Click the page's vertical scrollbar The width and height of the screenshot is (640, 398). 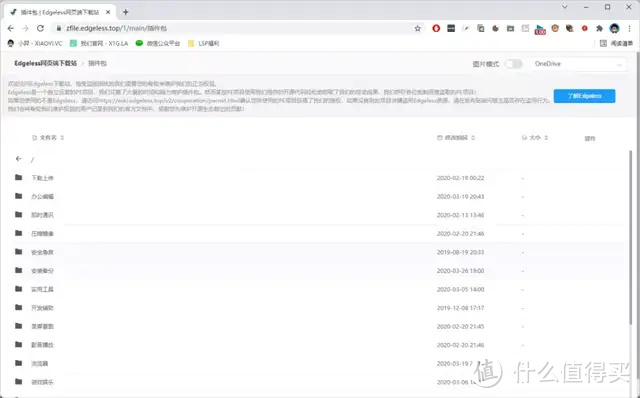tap(630, 239)
